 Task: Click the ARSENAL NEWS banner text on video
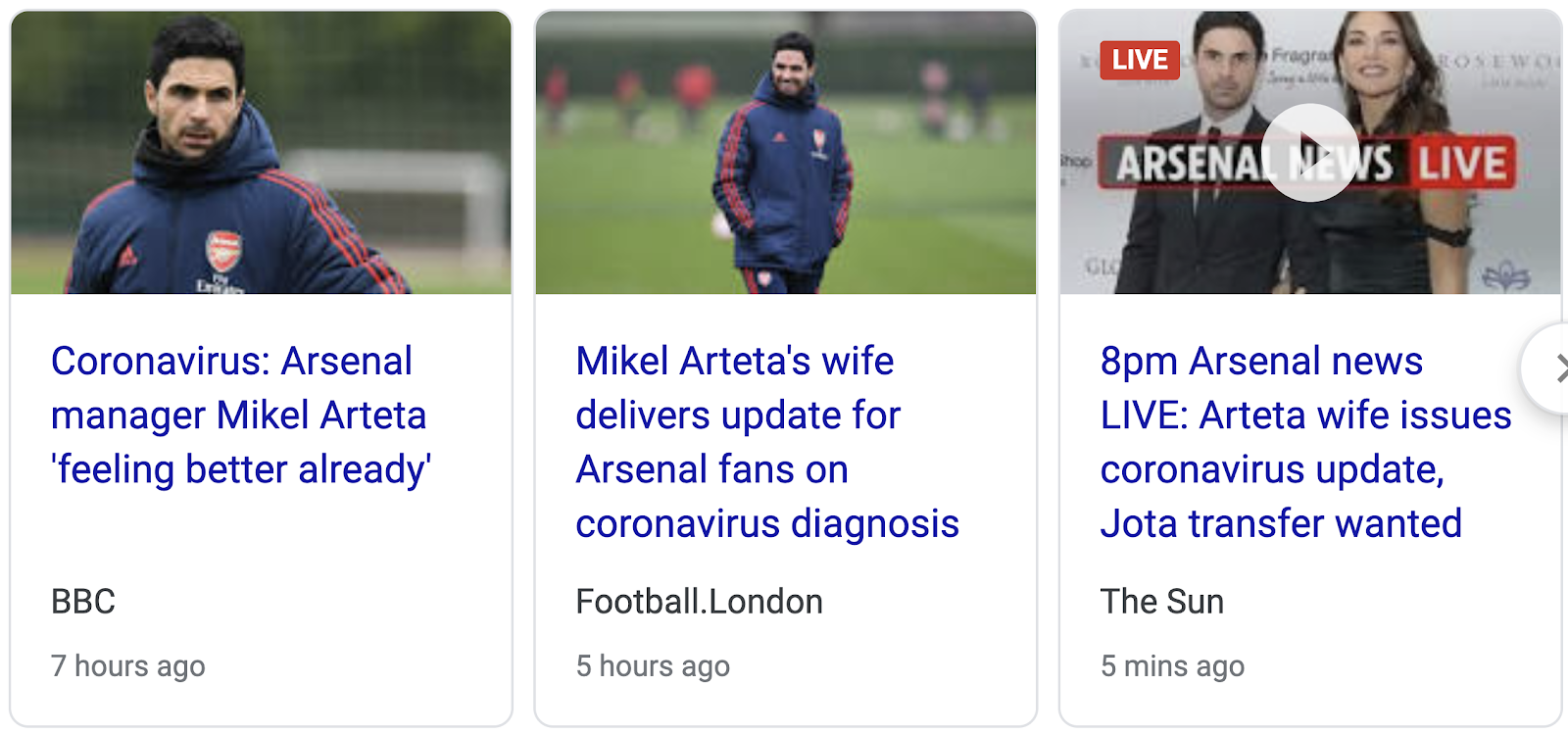click(1191, 164)
